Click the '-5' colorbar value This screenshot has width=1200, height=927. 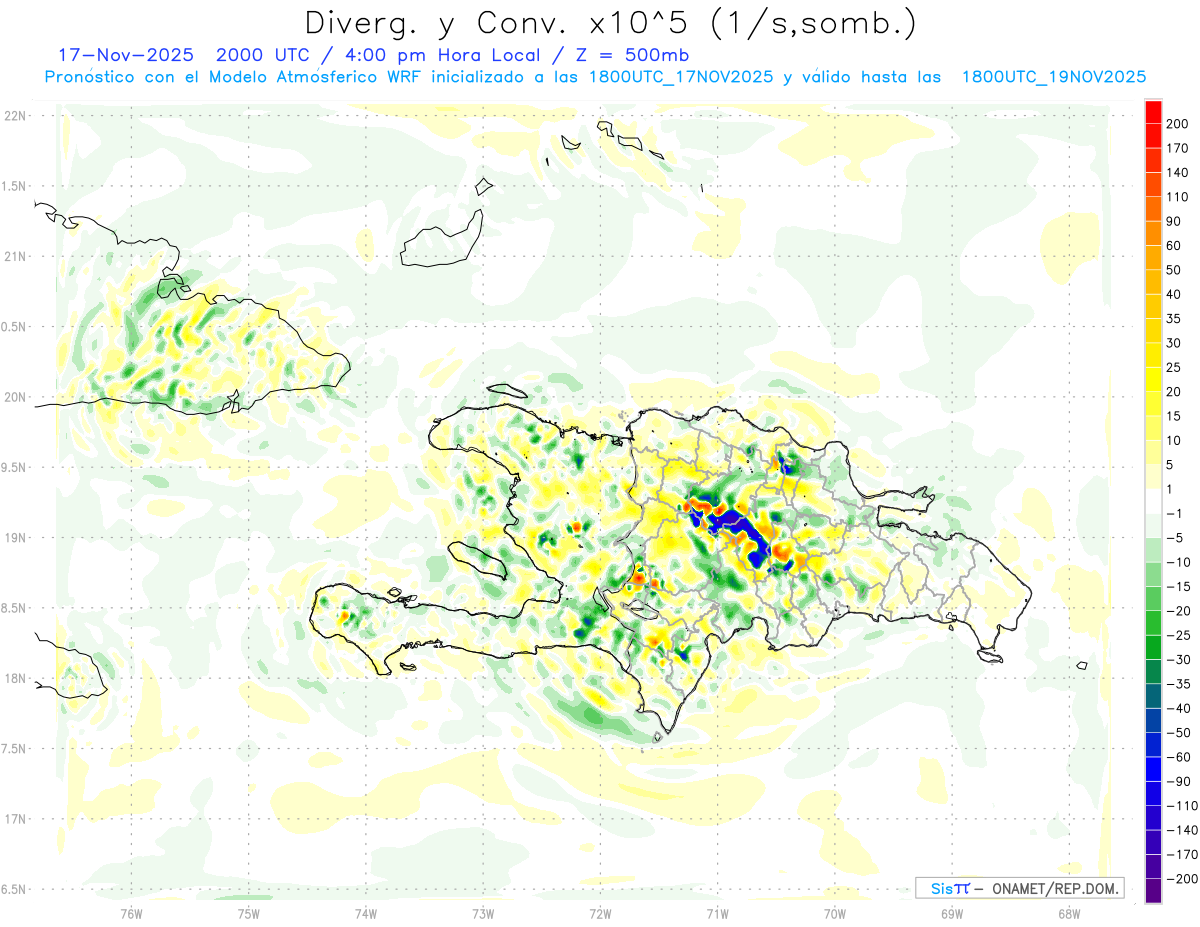(1174, 538)
